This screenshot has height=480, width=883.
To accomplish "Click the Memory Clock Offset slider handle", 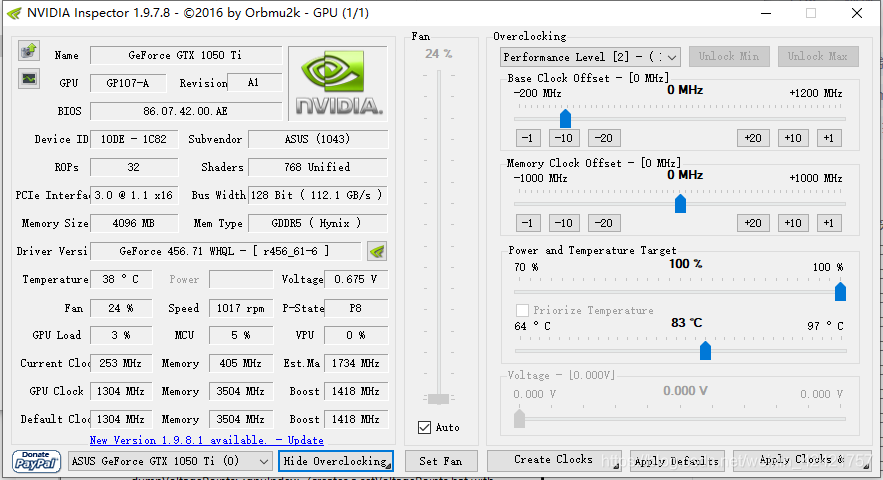I will (x=680, y=203).
